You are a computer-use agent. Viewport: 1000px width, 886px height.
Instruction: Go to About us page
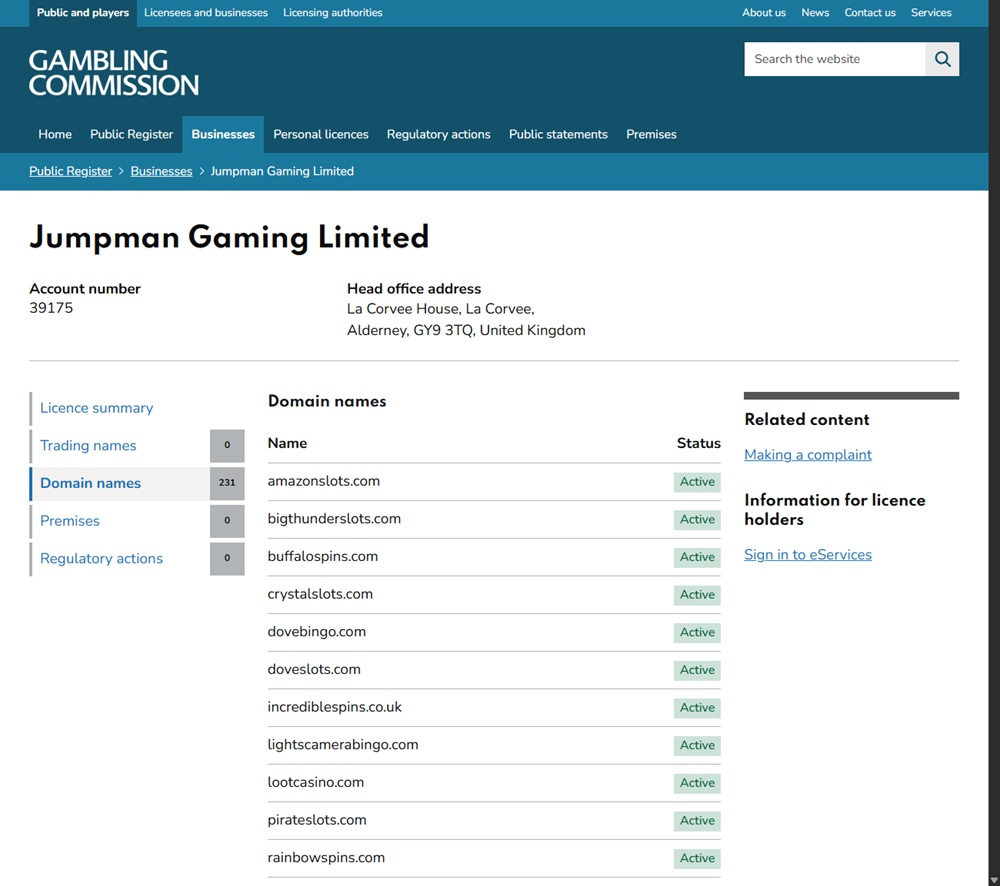(x=763, y=13)
